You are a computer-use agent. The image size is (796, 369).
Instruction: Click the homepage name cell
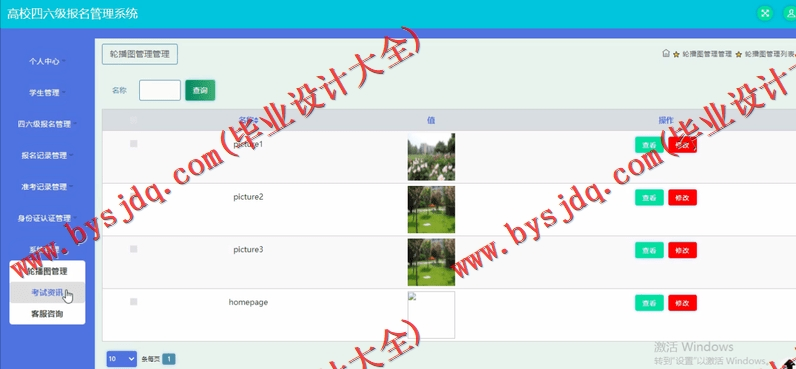coord(248,302)
